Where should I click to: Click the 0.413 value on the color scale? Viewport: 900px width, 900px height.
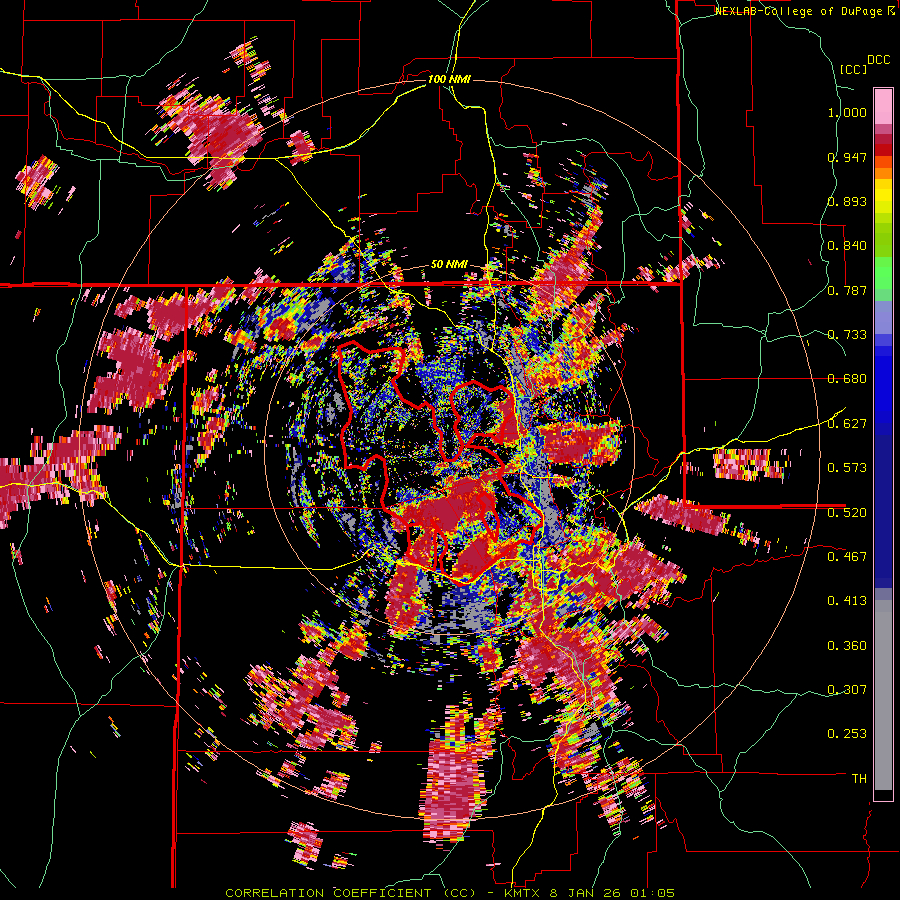tap(847, 601)
